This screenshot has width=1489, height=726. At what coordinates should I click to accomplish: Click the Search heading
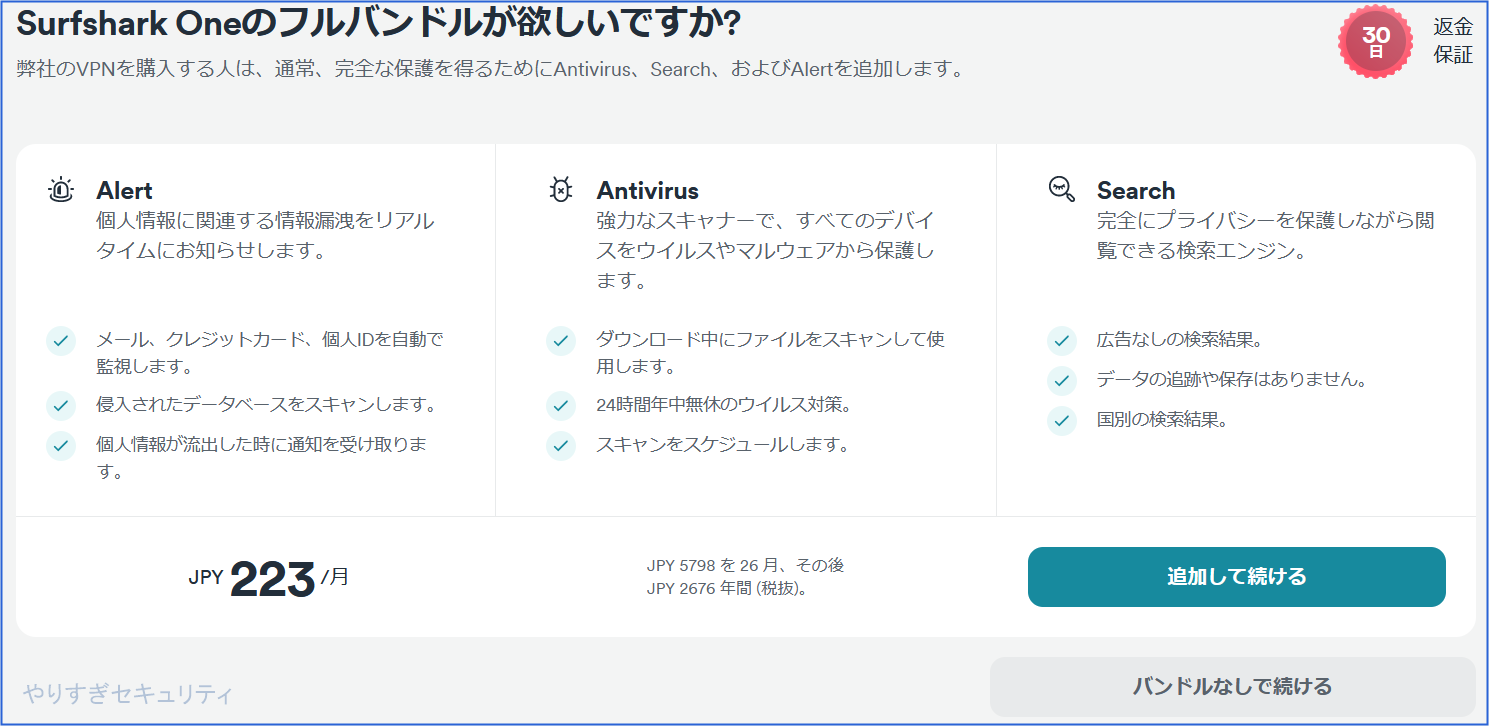coord(1136,190)
